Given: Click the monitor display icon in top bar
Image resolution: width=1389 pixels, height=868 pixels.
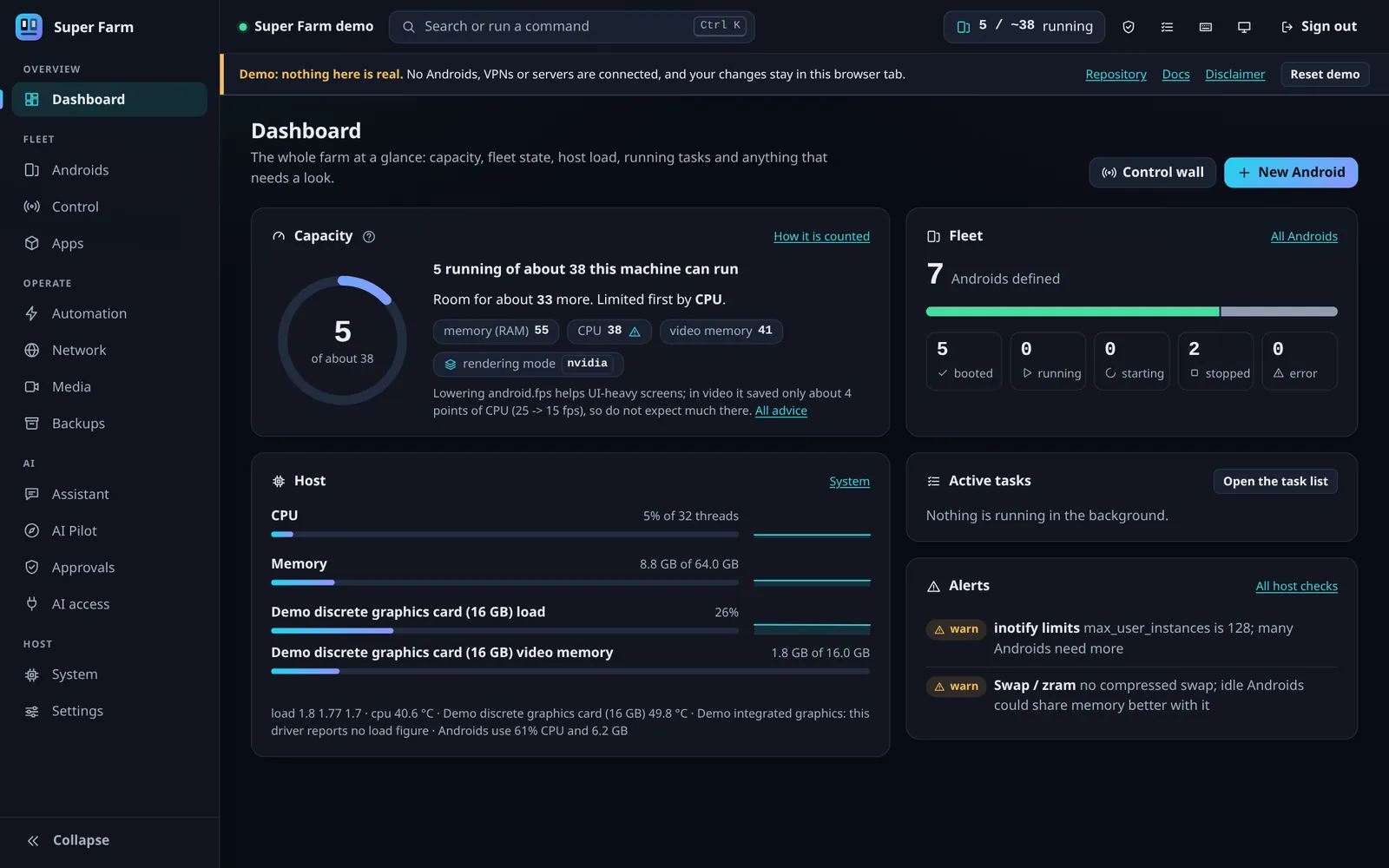Looking at the screenshot, I should (1244, 27).
